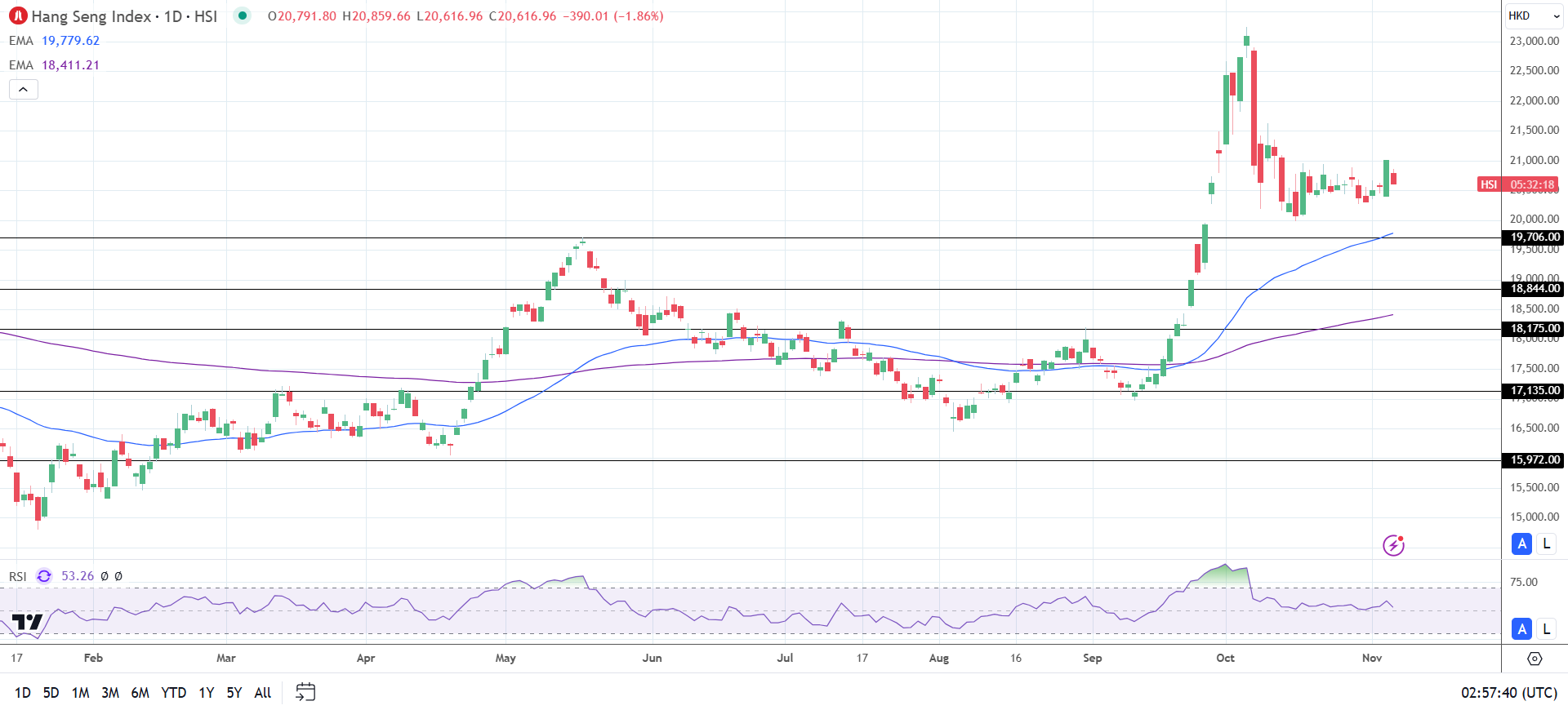This screenshot has height=710, width=1568.
Task: Select the 1D time range
Action: pos(23,693)
